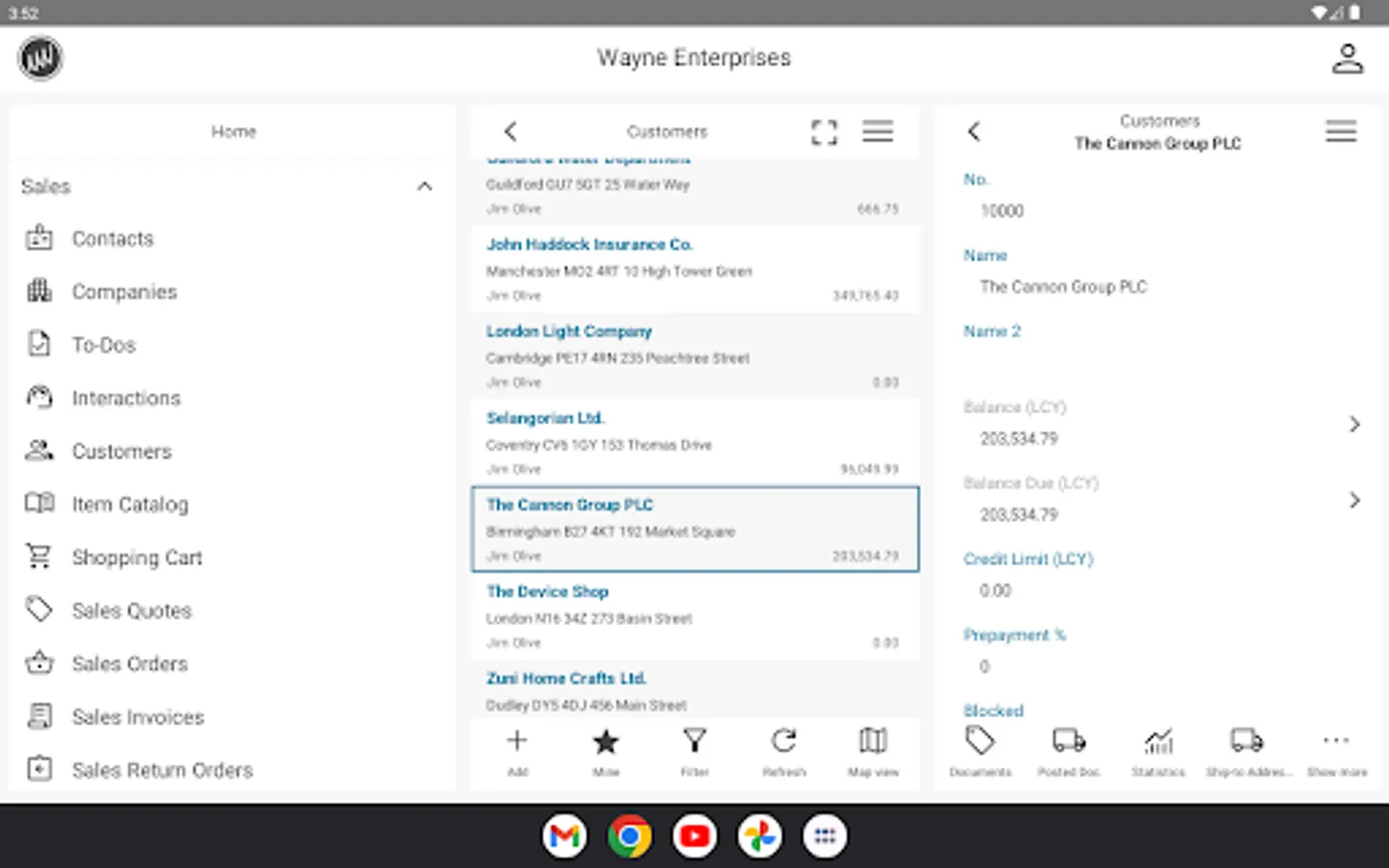Screen dimensions: 1389x868
Task: Open Ship-to Addresses
Action: click(1247, 751)
